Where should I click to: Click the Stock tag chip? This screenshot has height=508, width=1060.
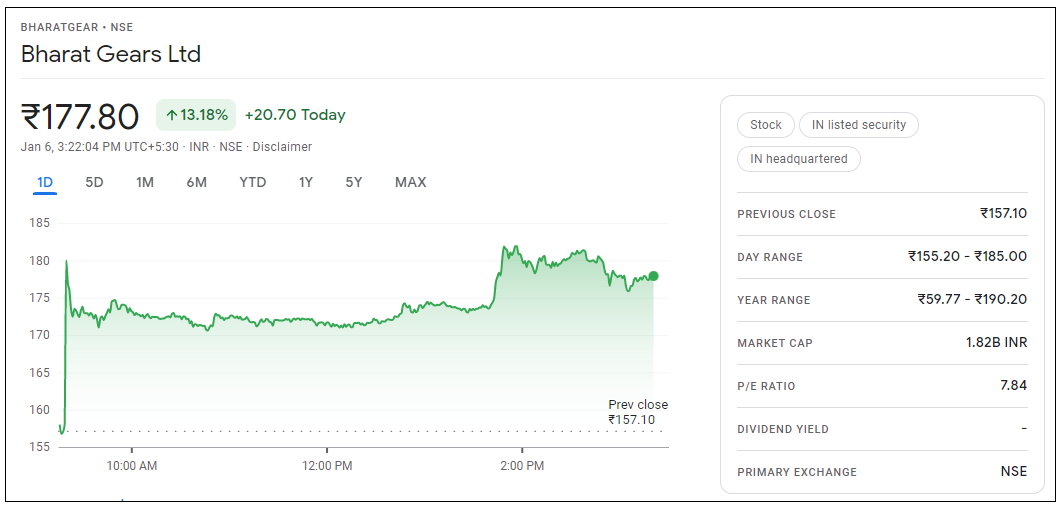[x=766, y=125]
